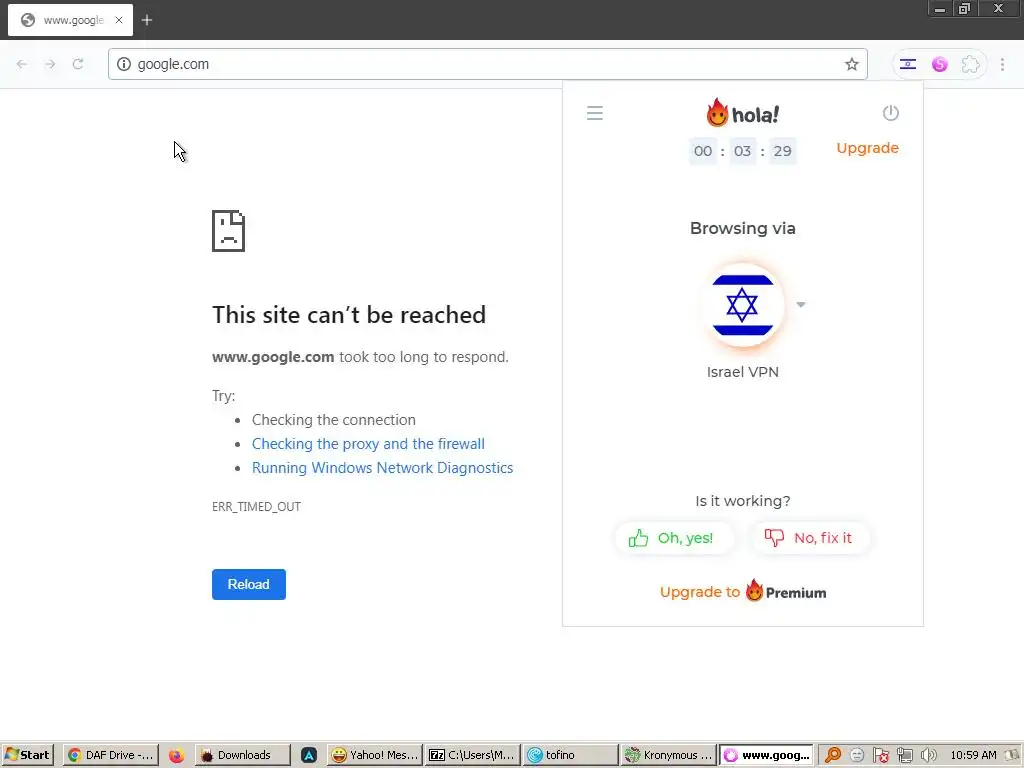Turn off Hola VPN with power icon
This screenshot has height=768, width=1024.
(890, 113)
